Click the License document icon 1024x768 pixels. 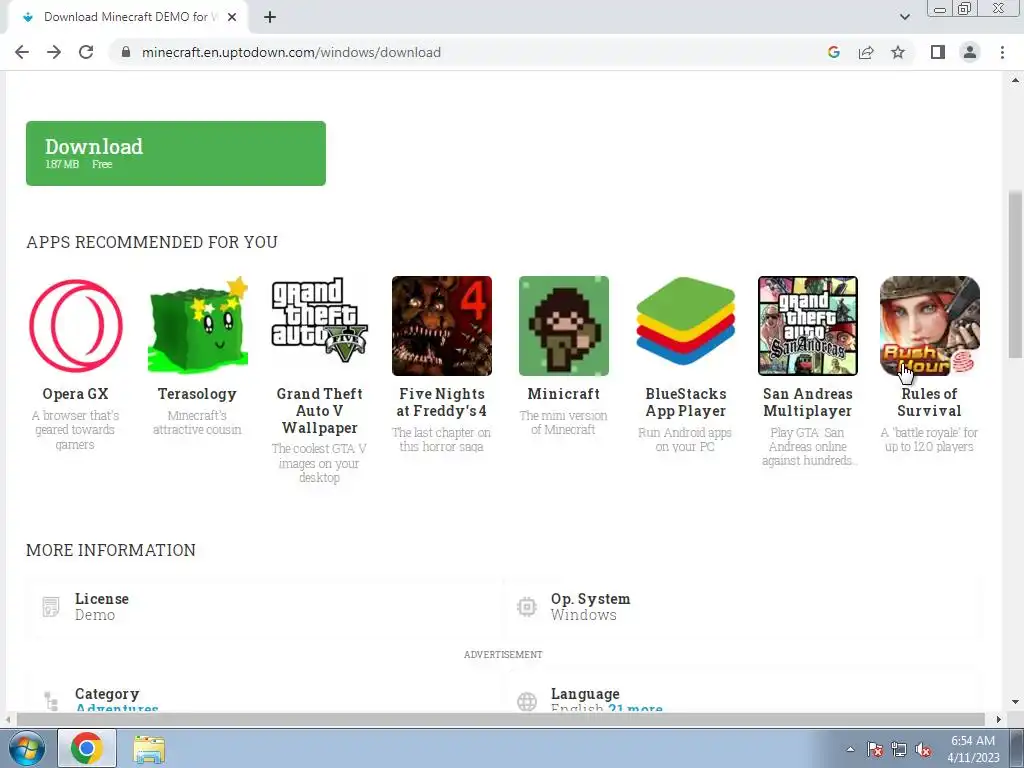(51, 607)
